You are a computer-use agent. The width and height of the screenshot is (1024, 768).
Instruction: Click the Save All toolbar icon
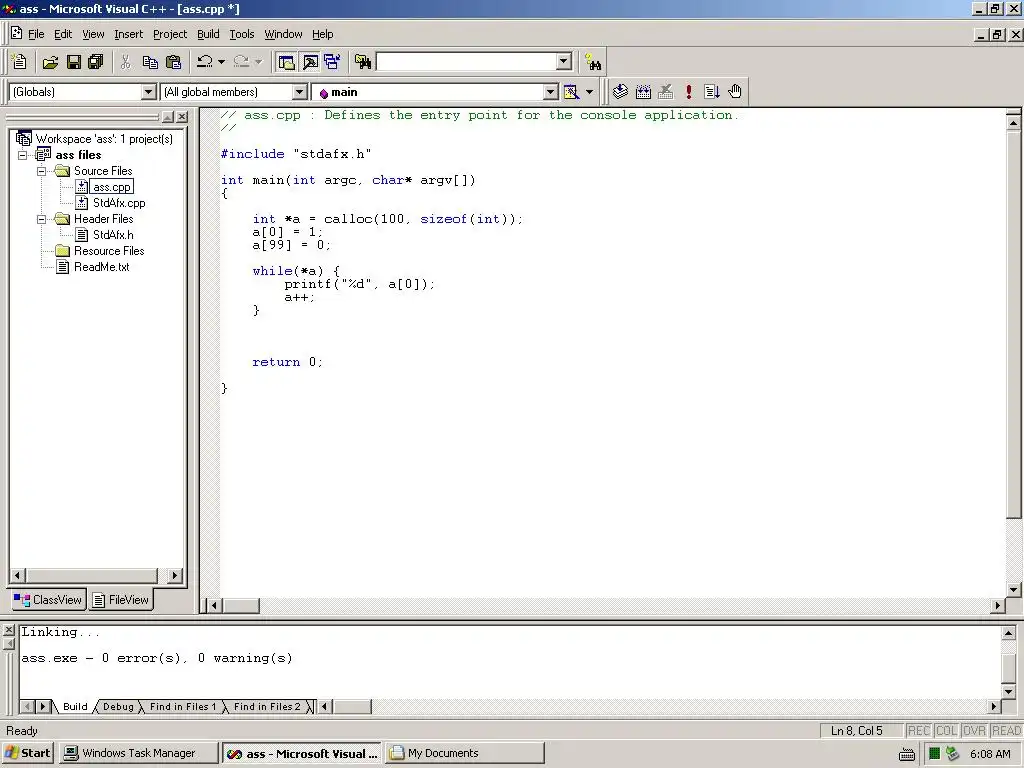pos(95,62)
